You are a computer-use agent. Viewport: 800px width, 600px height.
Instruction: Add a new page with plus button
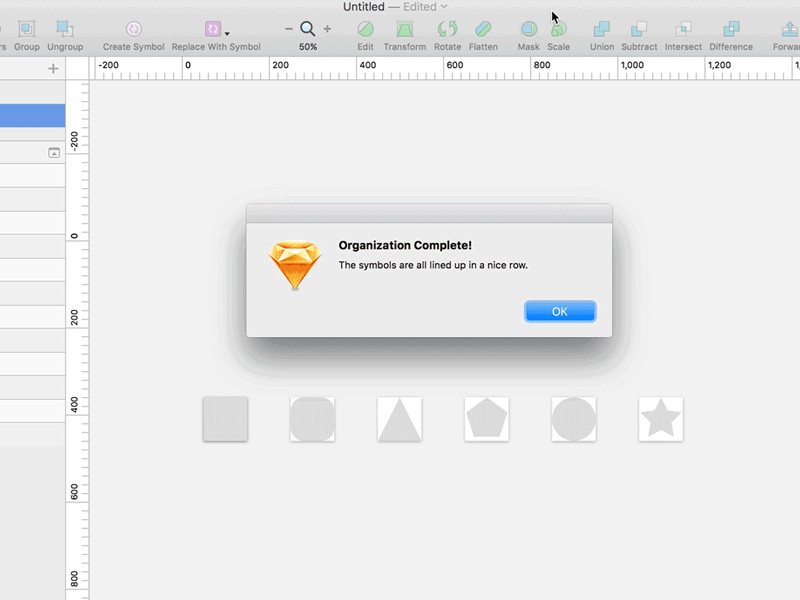[53, 68]
